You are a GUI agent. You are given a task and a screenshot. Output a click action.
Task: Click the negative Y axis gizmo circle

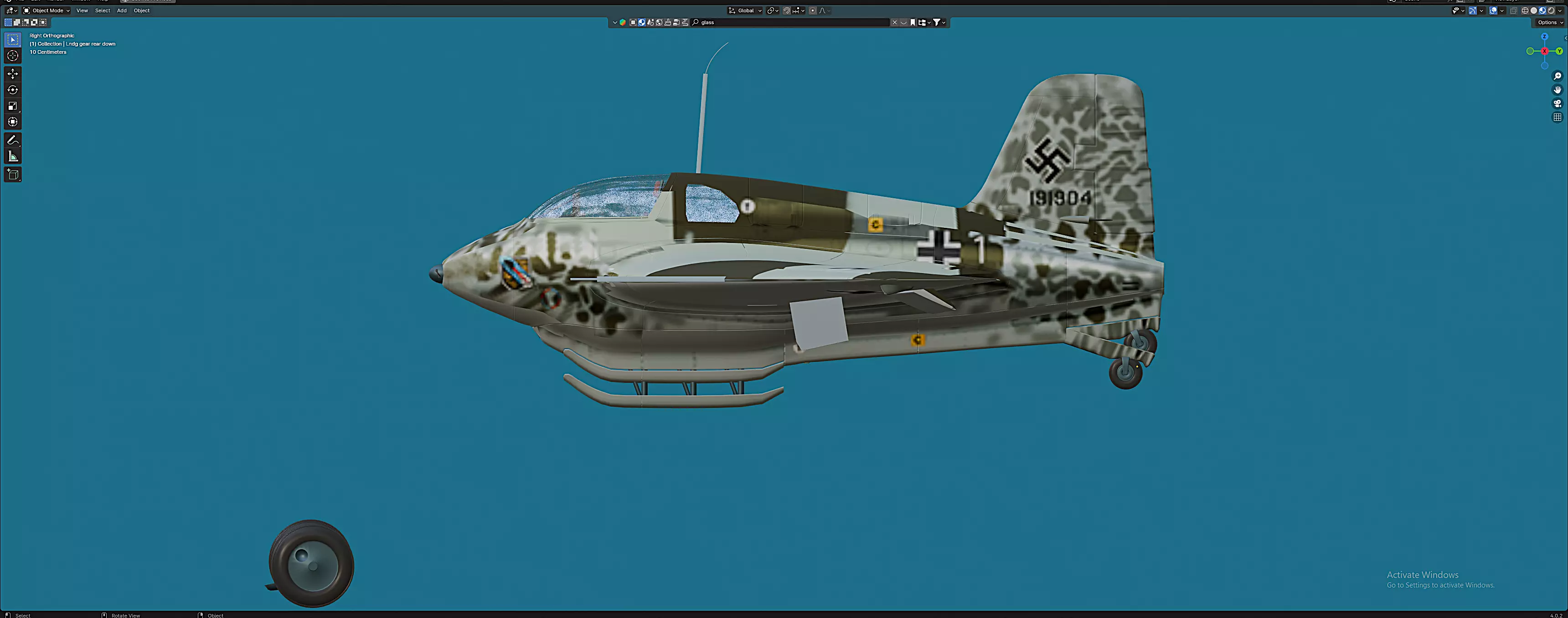(1530, 51)
